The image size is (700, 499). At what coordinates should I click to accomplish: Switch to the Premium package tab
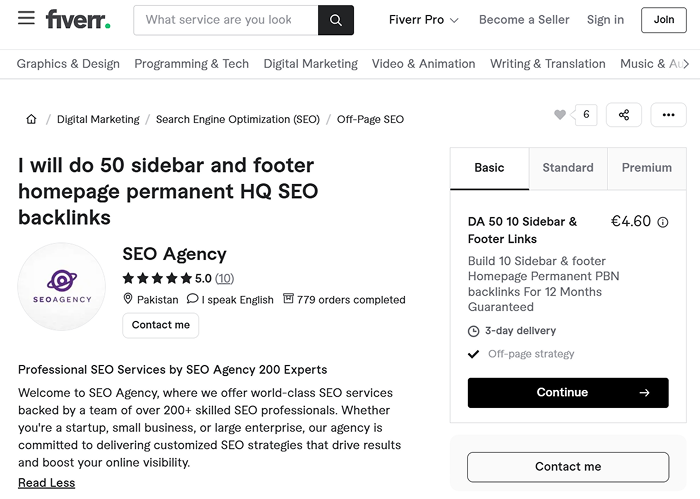pos(646,168)
